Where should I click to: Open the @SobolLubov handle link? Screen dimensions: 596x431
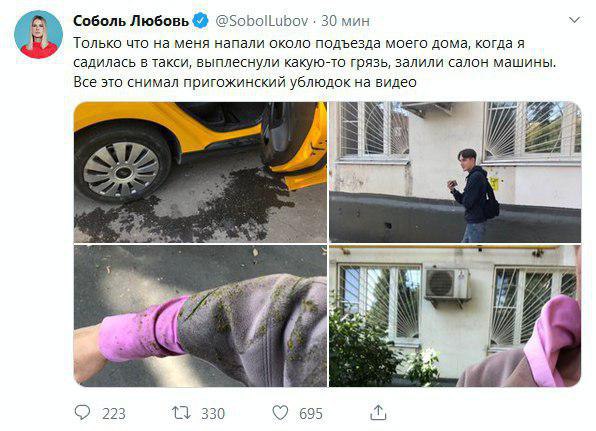(x=262, y=21)
